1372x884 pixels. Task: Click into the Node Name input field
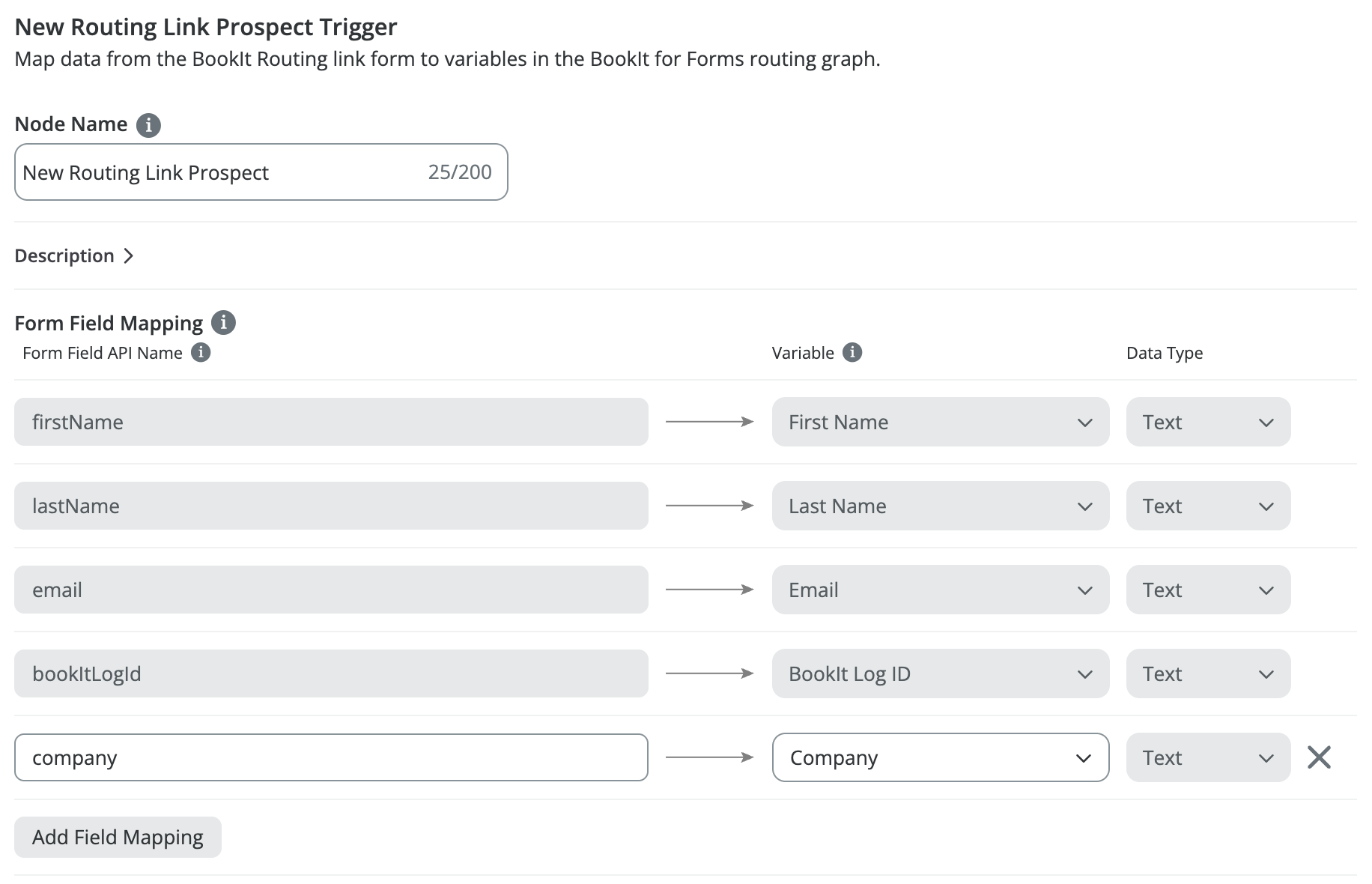(x=217, y=172)
